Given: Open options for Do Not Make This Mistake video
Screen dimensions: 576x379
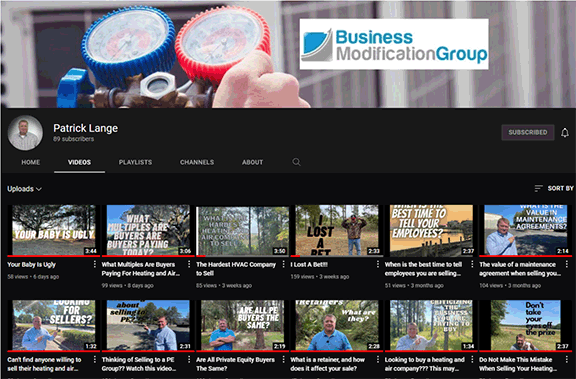Looking at the screenshot, I should pos(566,359).
